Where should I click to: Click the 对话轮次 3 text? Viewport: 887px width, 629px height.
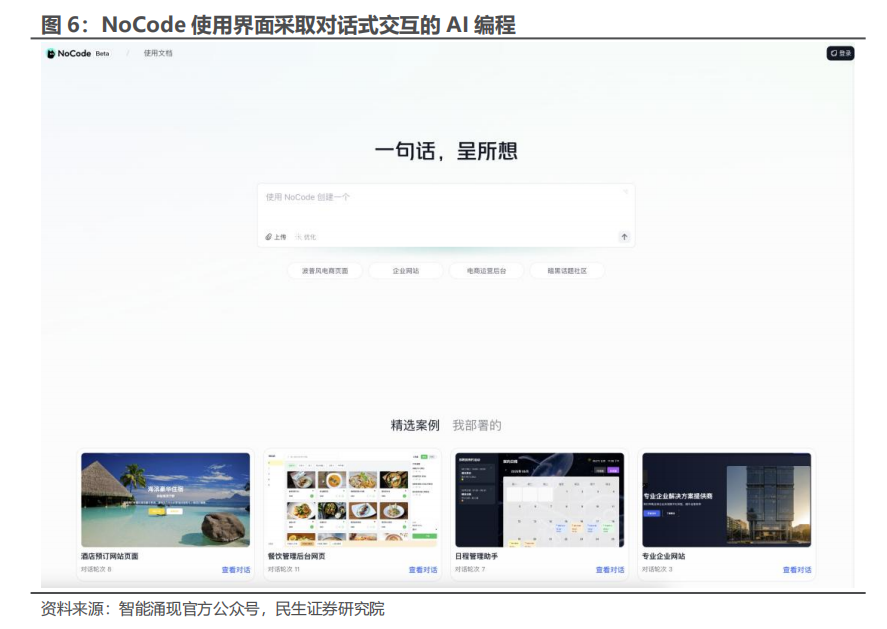point(657,569)
